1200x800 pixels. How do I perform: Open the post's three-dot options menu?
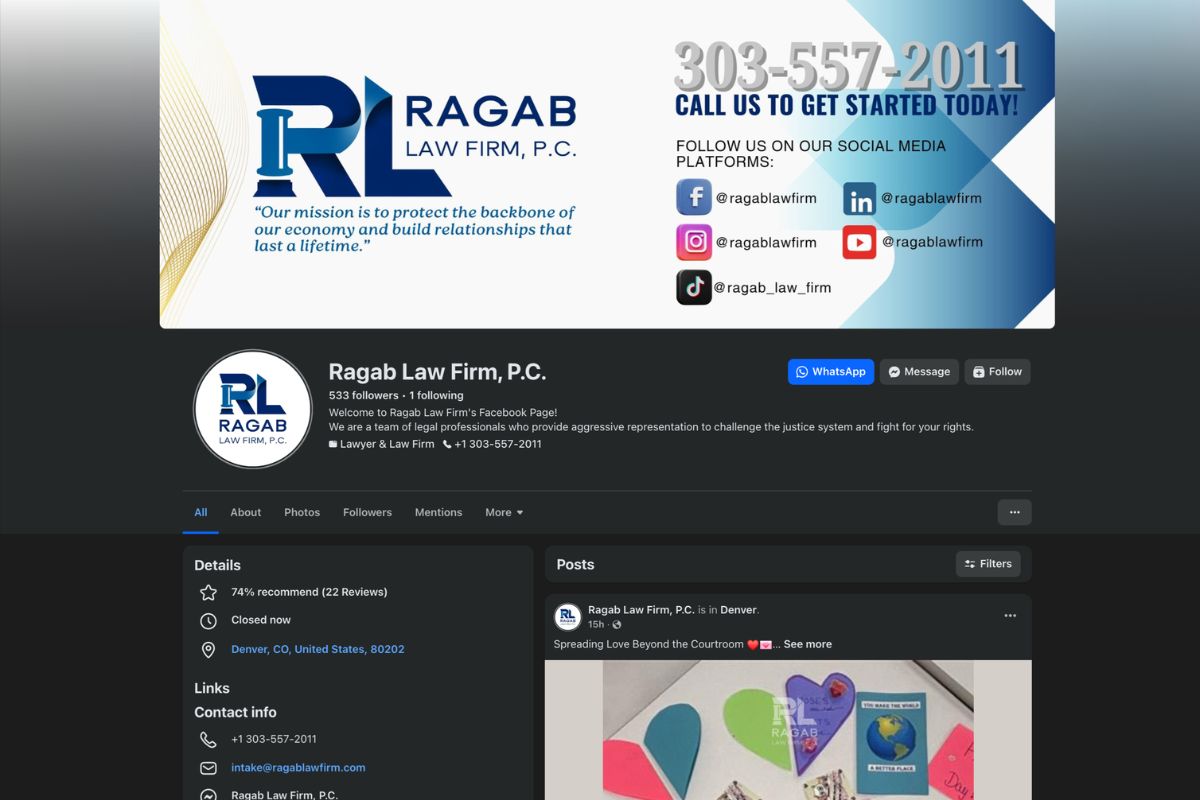(x=1010, y=614)
